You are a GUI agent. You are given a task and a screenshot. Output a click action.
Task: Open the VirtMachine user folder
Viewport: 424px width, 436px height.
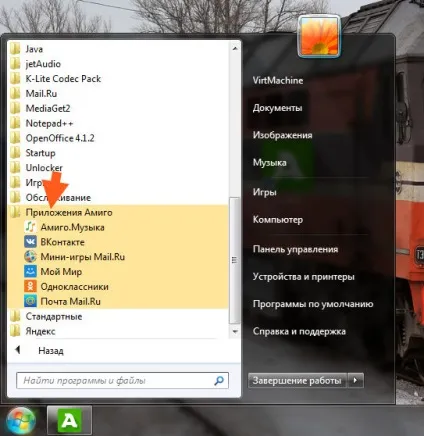click(278, 80)
